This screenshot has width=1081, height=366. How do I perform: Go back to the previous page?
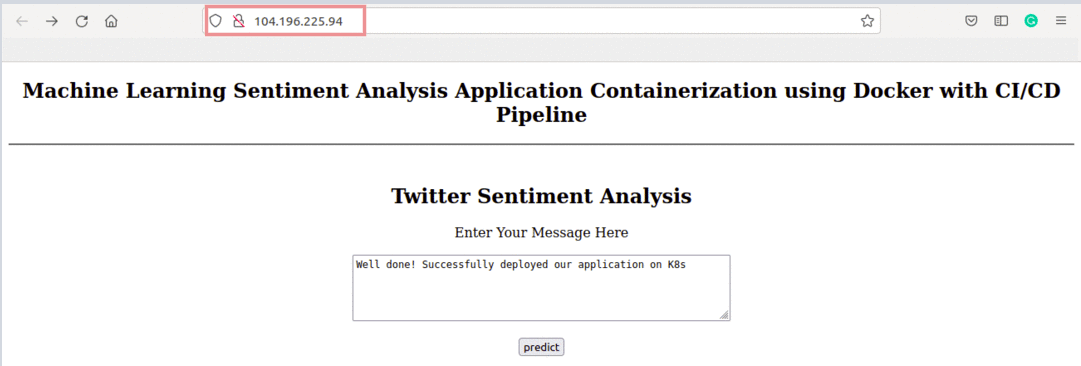(22, 21)
